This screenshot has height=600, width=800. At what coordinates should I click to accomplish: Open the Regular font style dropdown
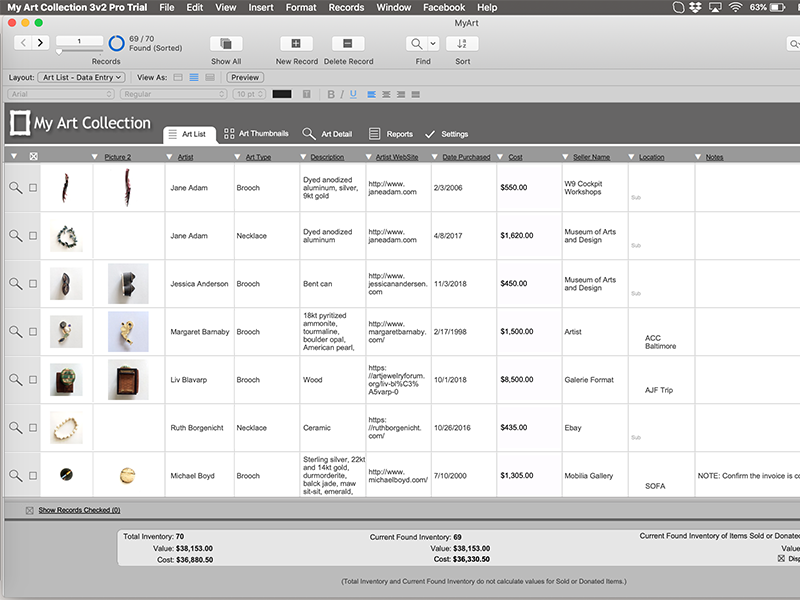point(173,94)
